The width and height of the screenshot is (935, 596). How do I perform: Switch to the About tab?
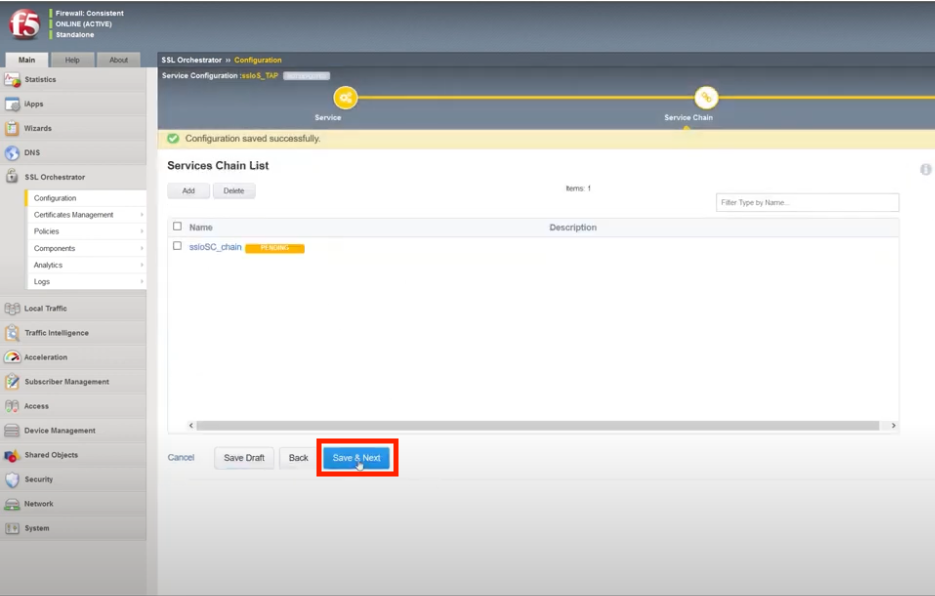coord(119,60)
